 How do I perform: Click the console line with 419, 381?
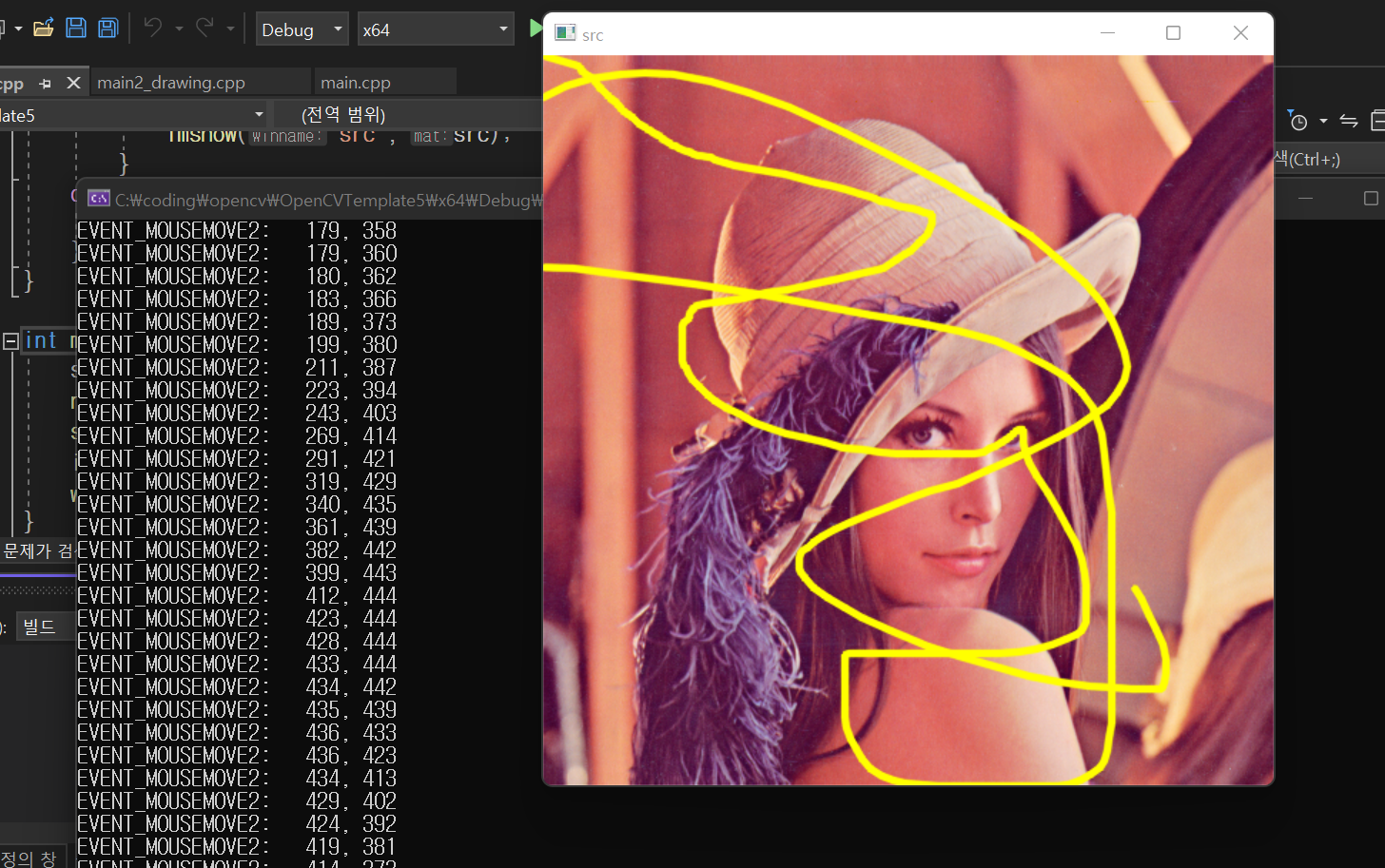(x=237, y=847)
